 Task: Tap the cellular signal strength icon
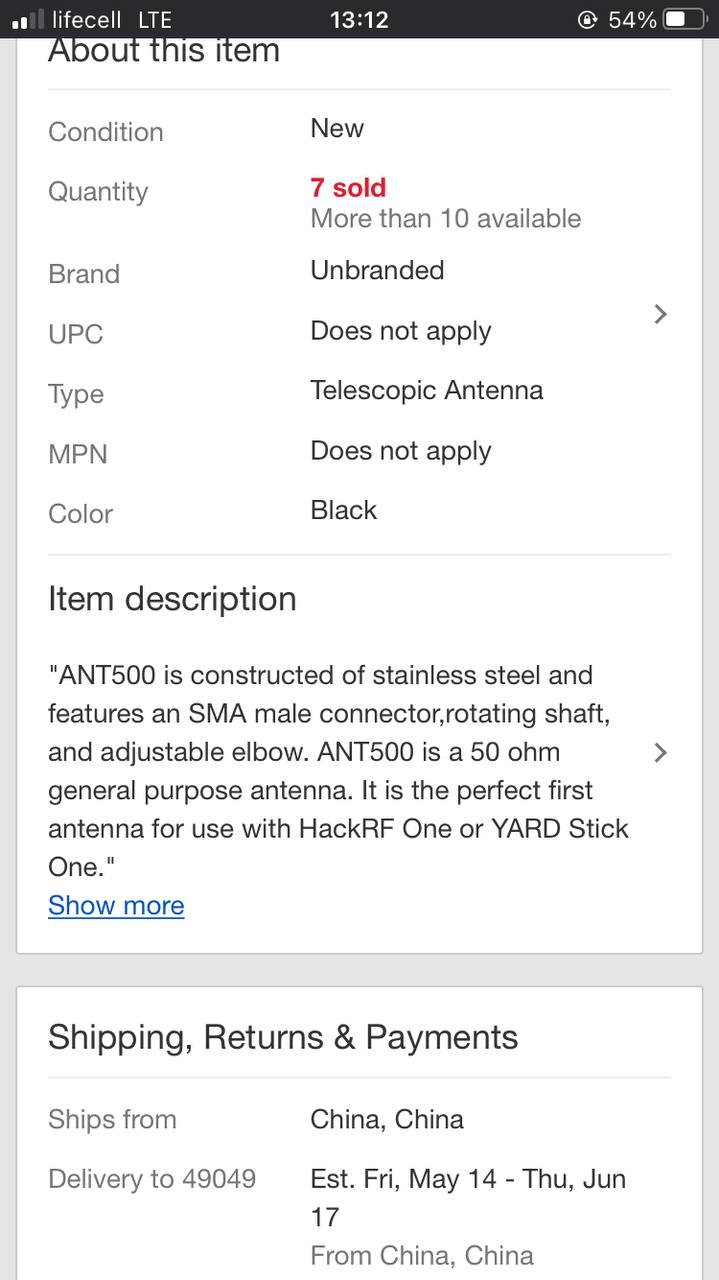click(x=29, y=20)
